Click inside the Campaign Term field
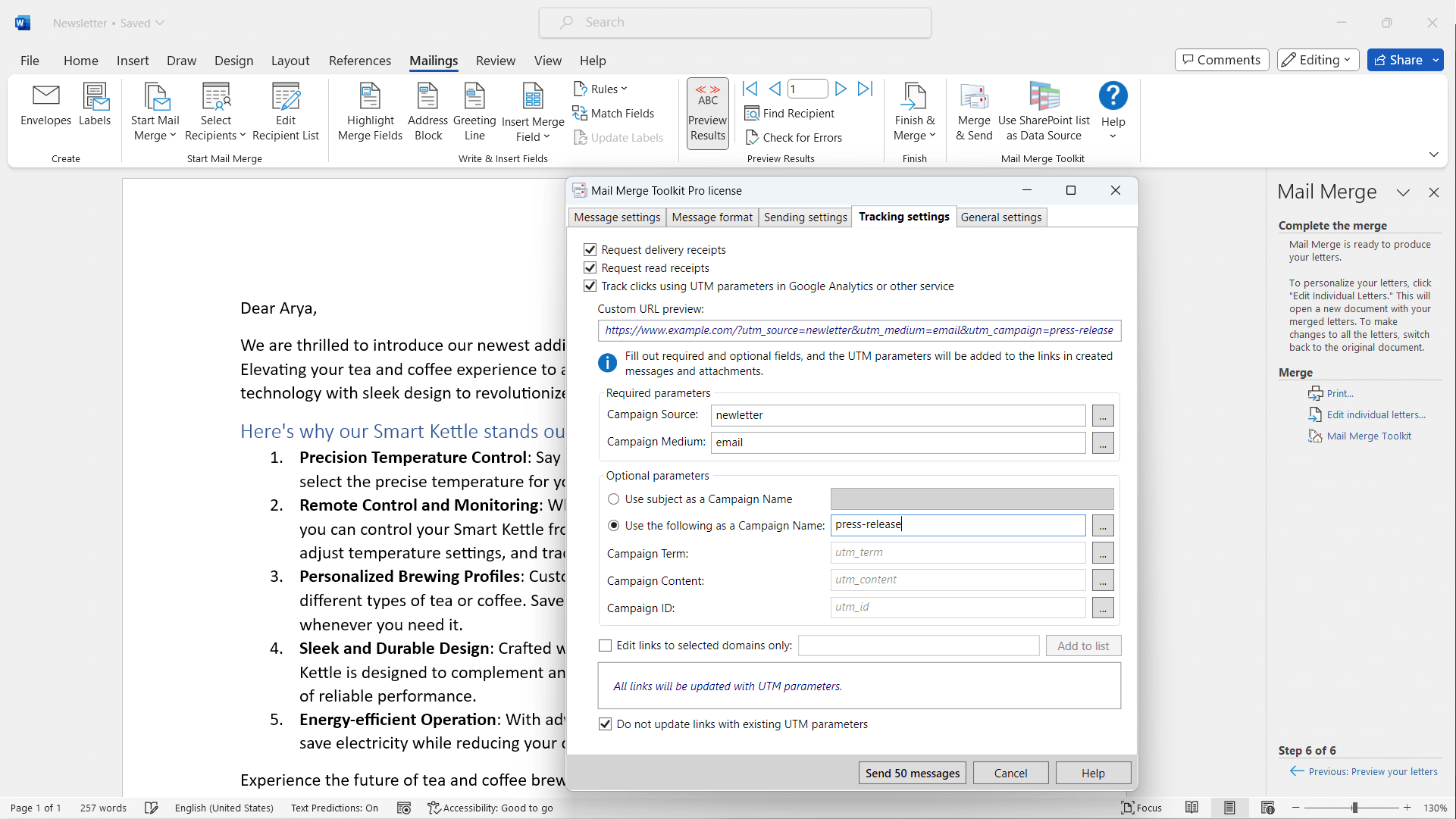 [957, 552]
